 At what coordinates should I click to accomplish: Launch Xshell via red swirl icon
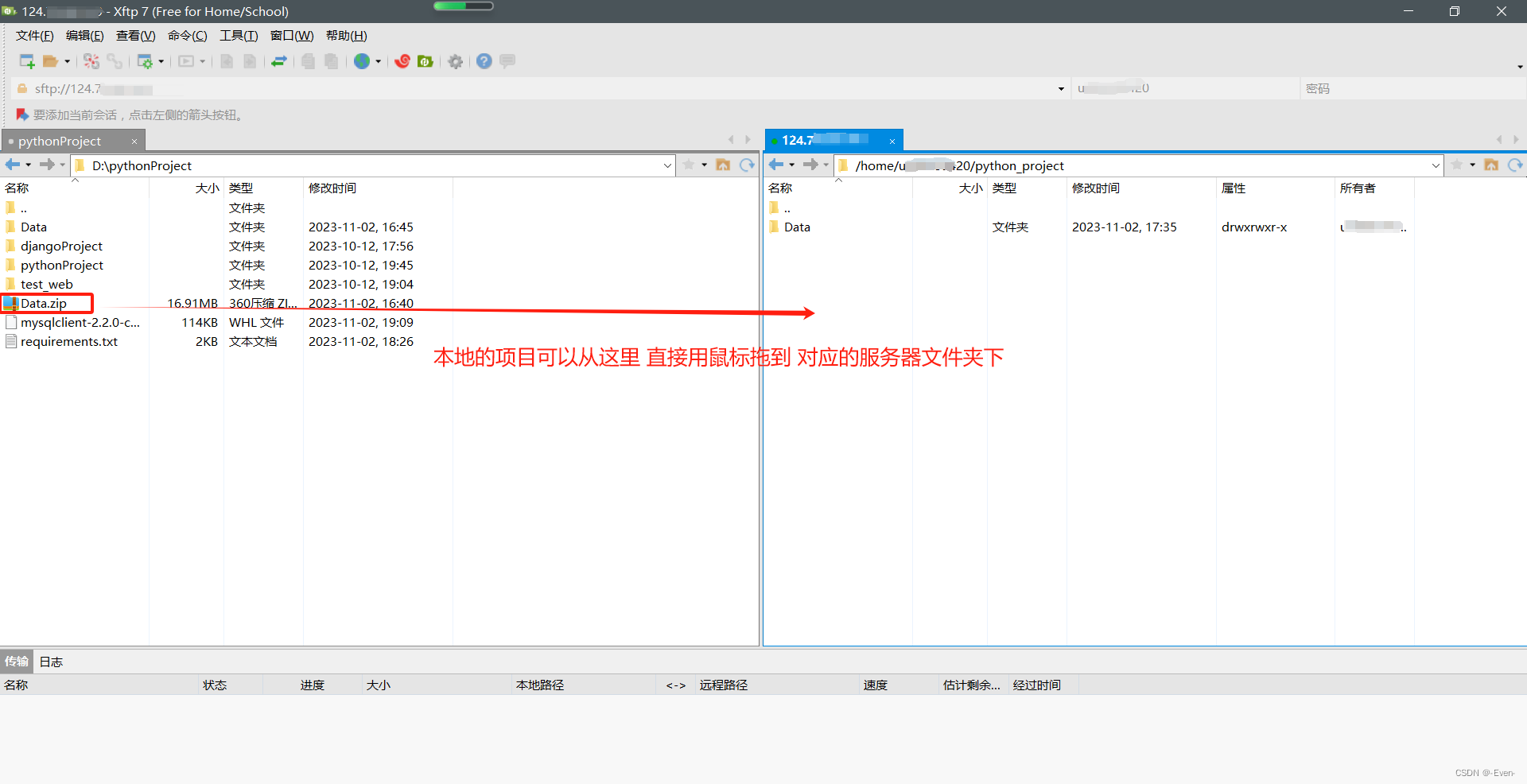pyautogui.click(x=402, y=61)
